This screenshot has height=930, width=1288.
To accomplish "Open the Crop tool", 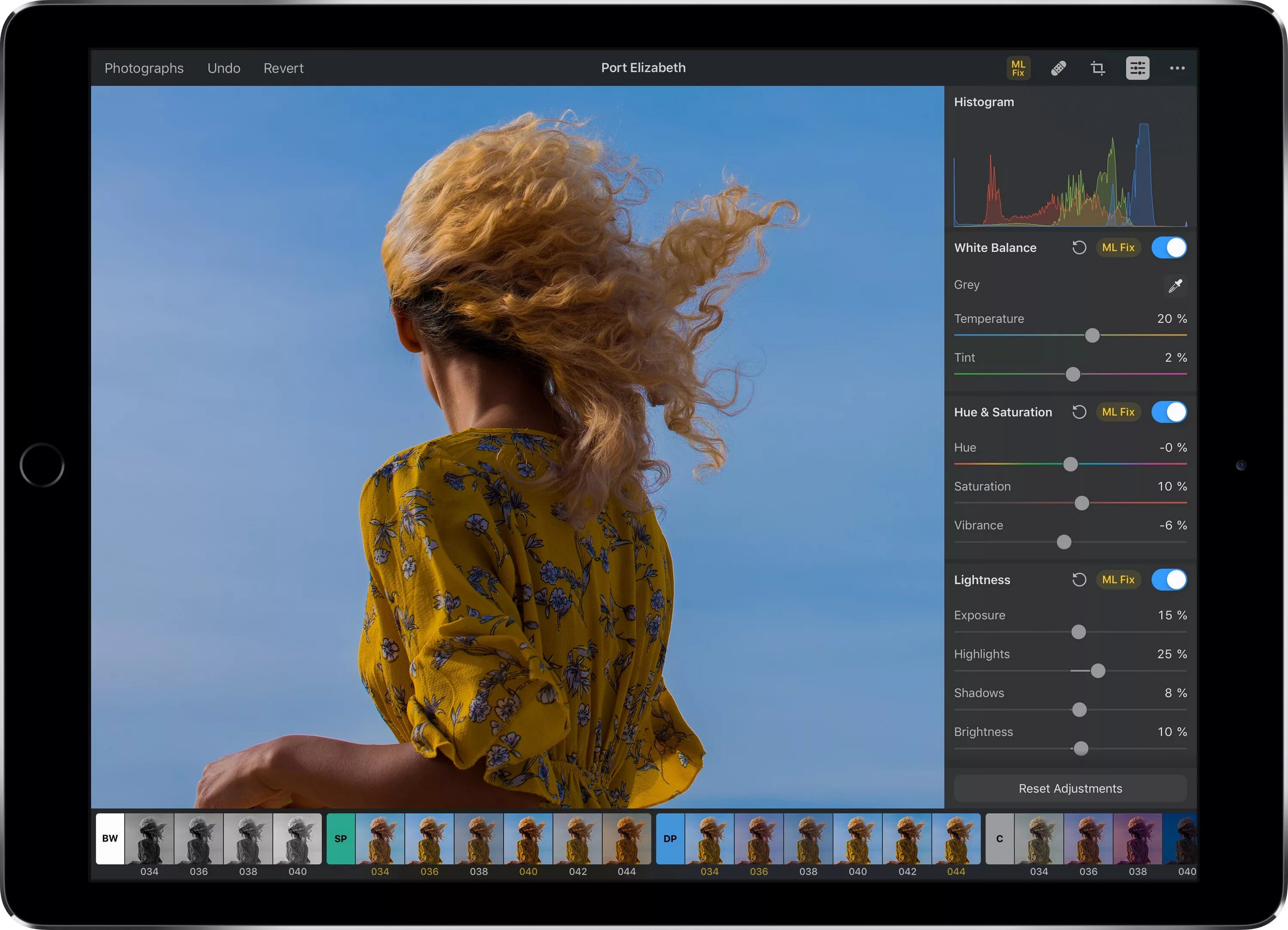I will (x=1097, y=68).
